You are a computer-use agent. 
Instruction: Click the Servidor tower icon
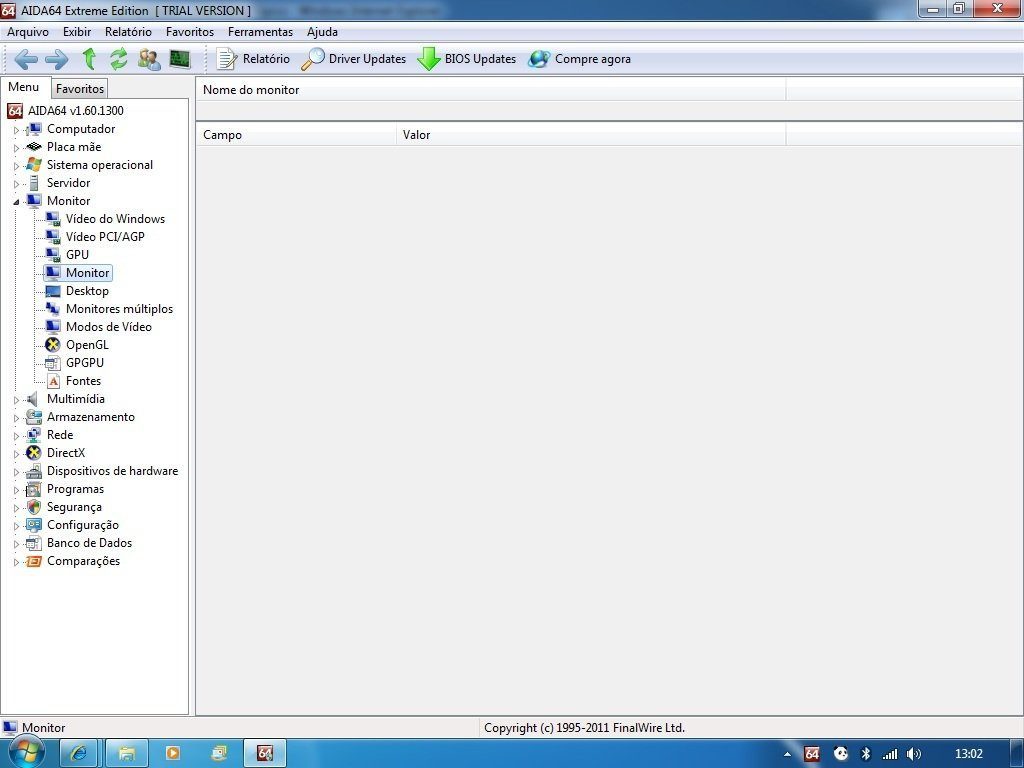[33, 183]
